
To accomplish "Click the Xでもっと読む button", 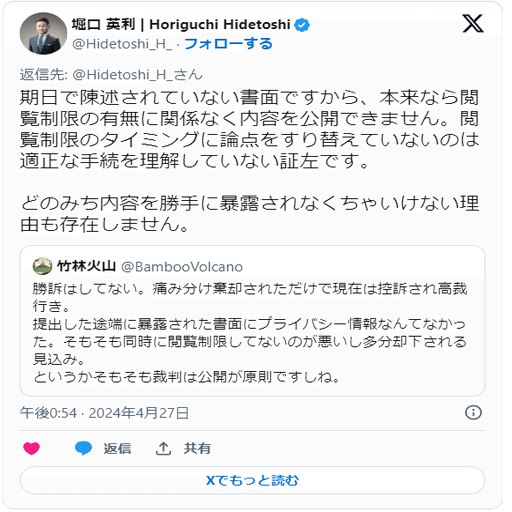I will [x=252, y=480].
